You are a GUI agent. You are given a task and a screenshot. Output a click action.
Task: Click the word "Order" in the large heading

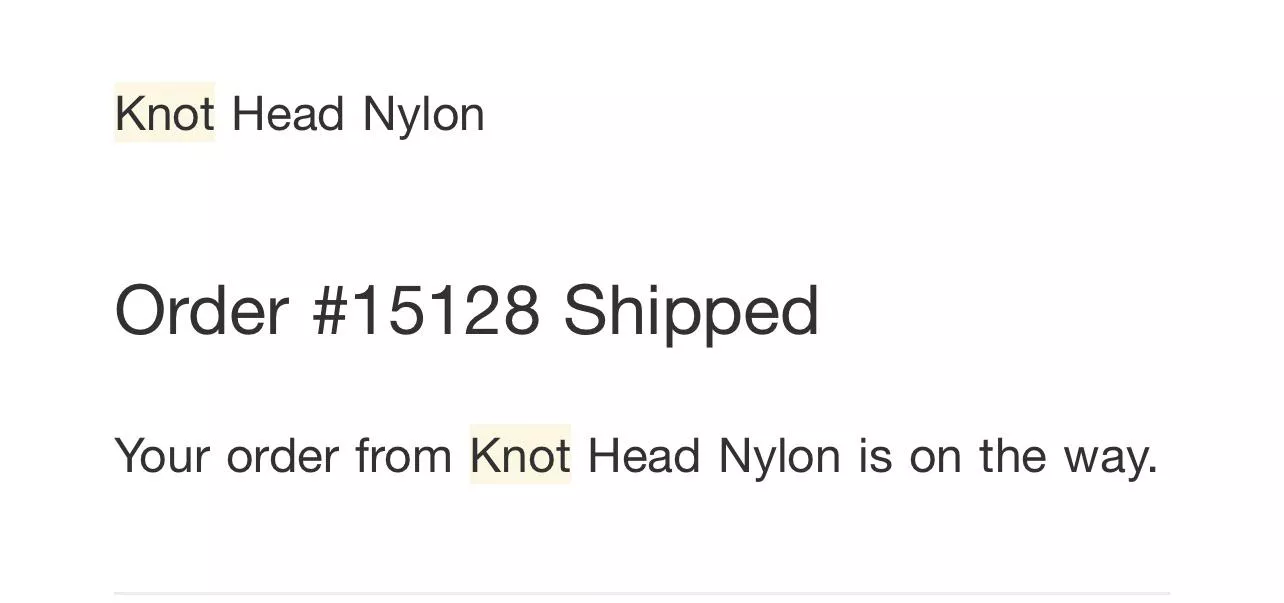[202, 310]
